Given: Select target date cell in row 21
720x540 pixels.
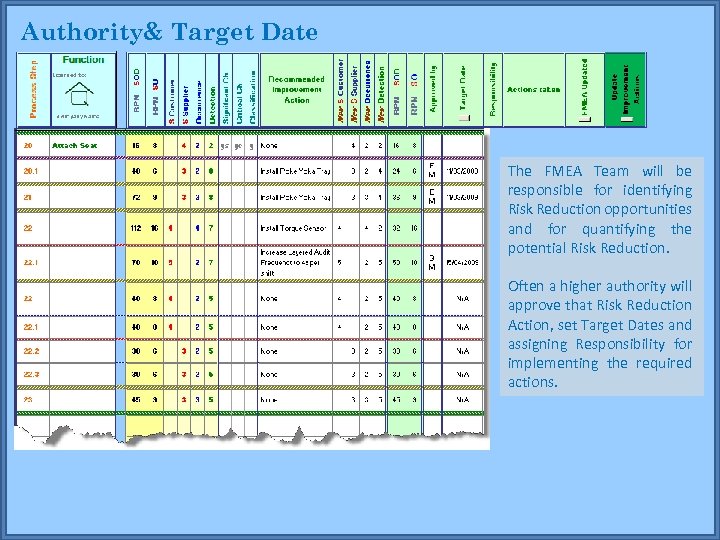Looking at the screenshot, I should pos(462,197).
